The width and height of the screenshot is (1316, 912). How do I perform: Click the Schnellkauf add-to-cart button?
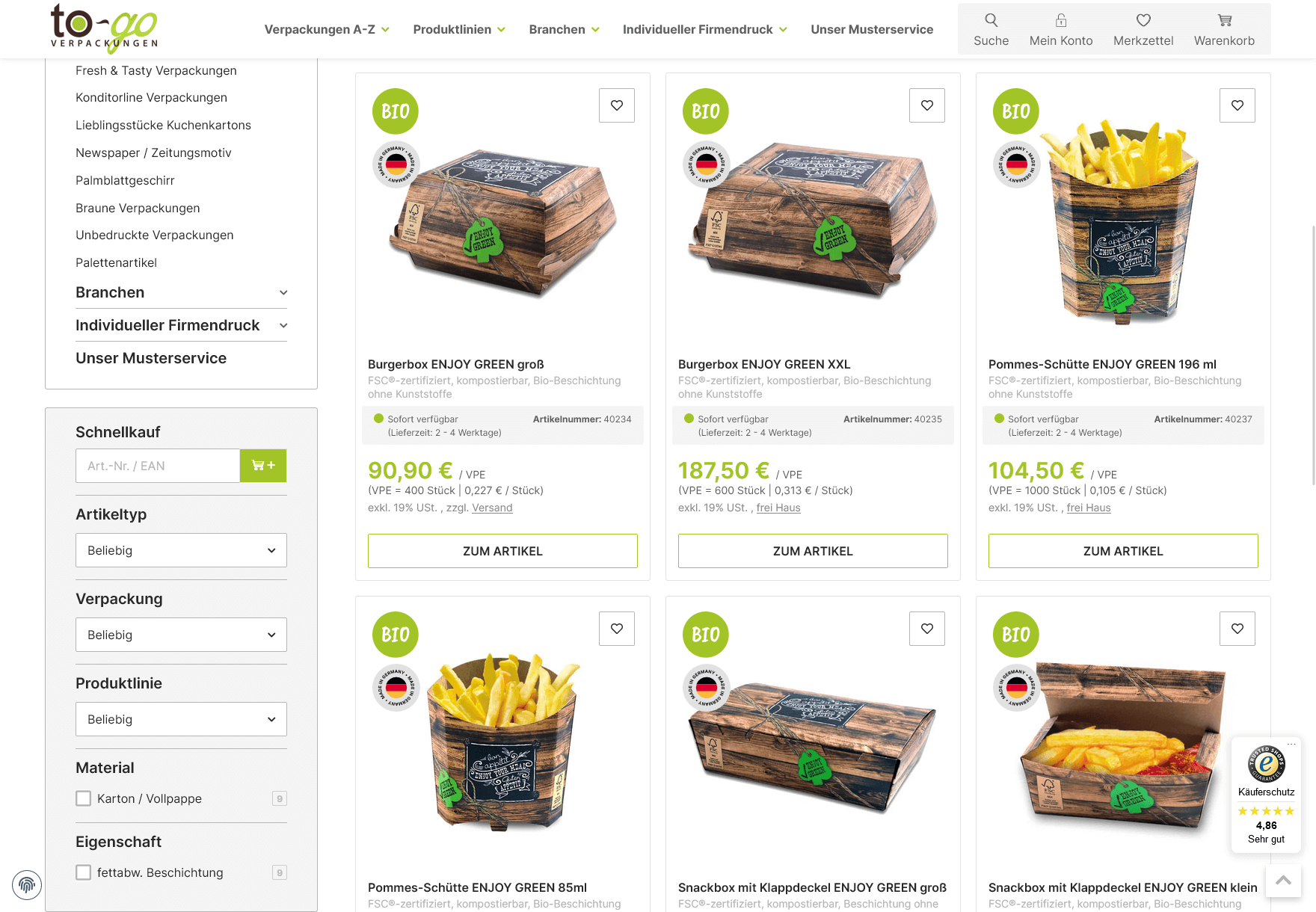(x=263, y=466)
